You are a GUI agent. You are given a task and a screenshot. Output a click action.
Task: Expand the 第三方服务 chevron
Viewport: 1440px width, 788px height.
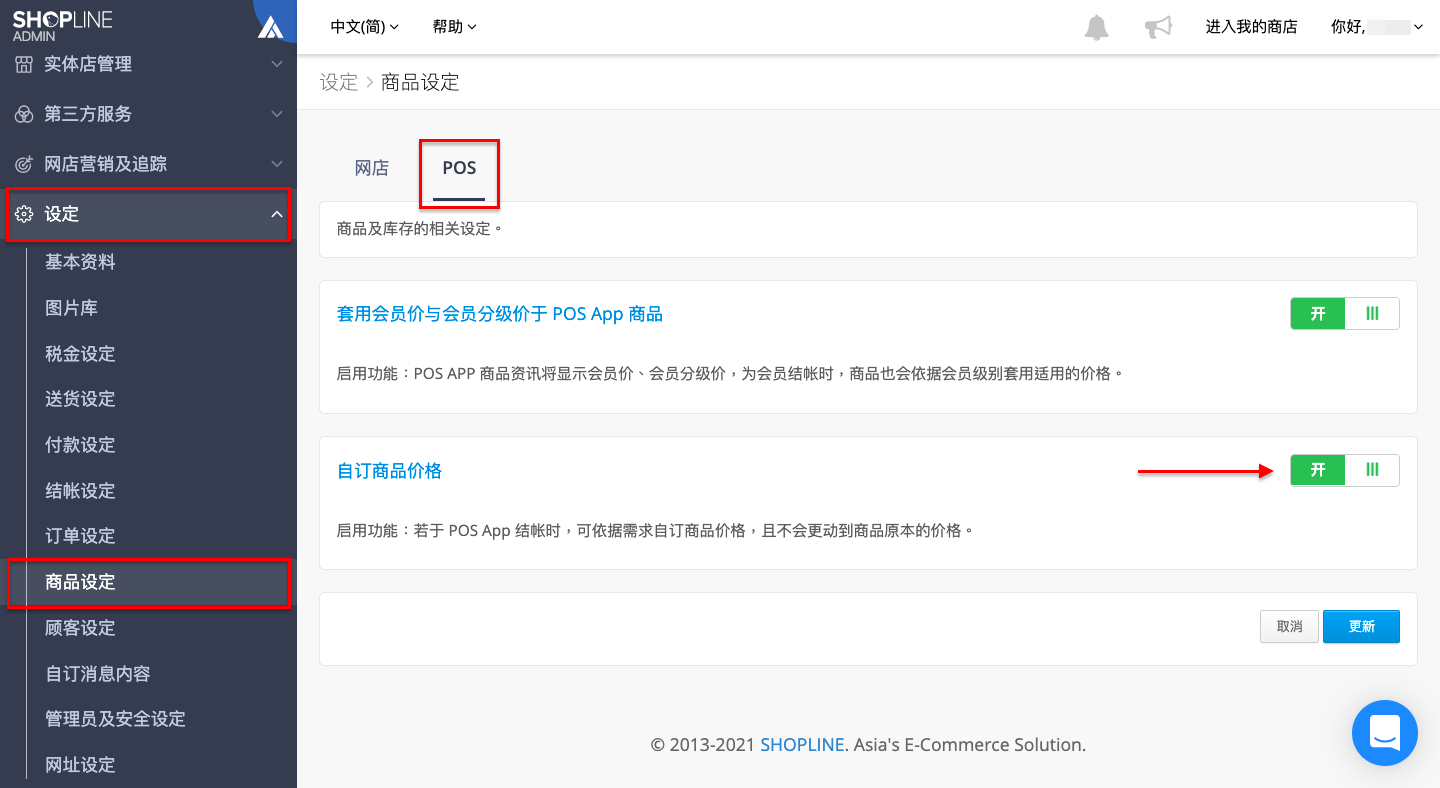(277, 114)
